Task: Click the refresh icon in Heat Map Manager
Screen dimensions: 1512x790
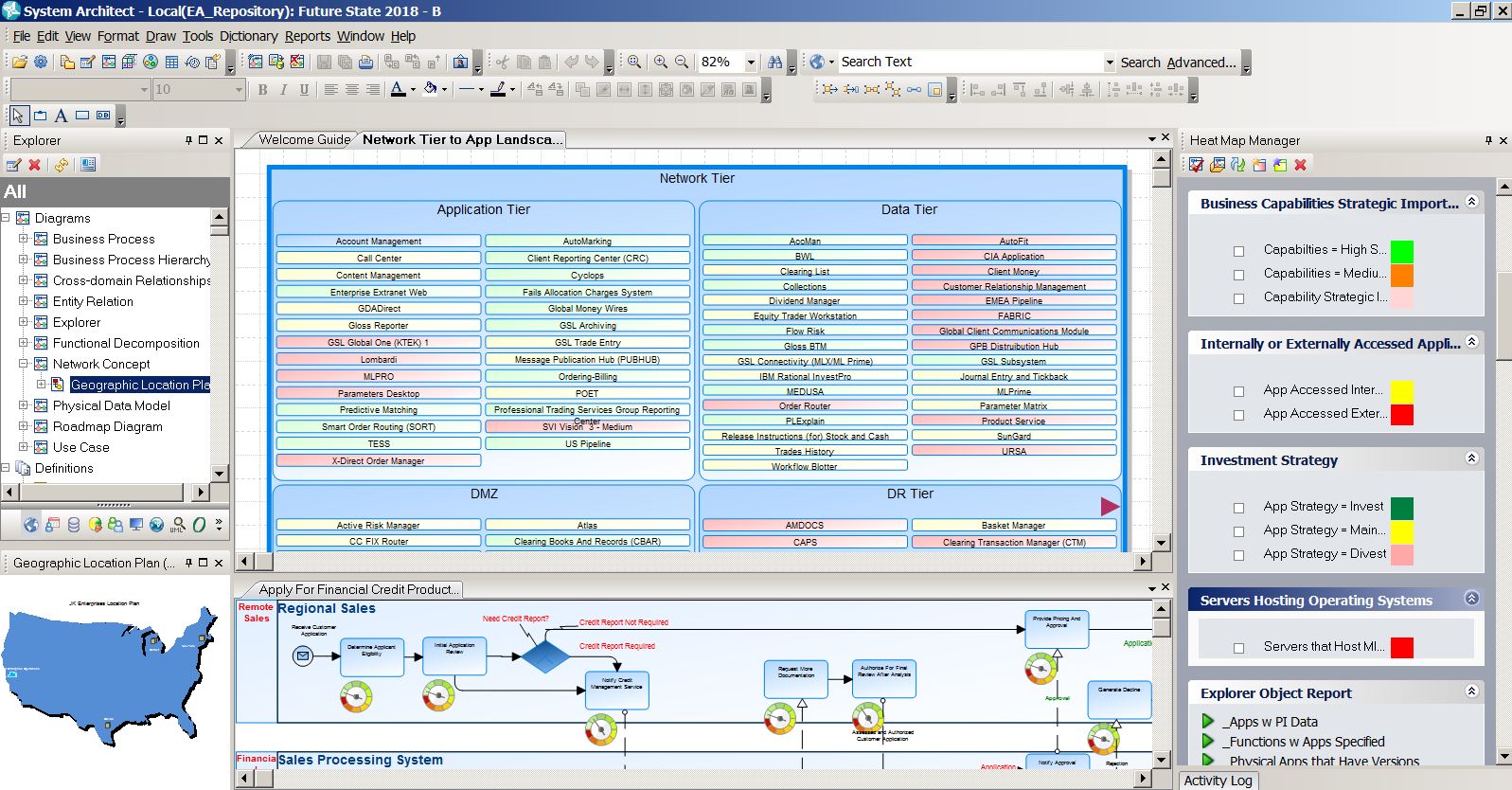Action: pyautogui.click(x=1238, y=165)
